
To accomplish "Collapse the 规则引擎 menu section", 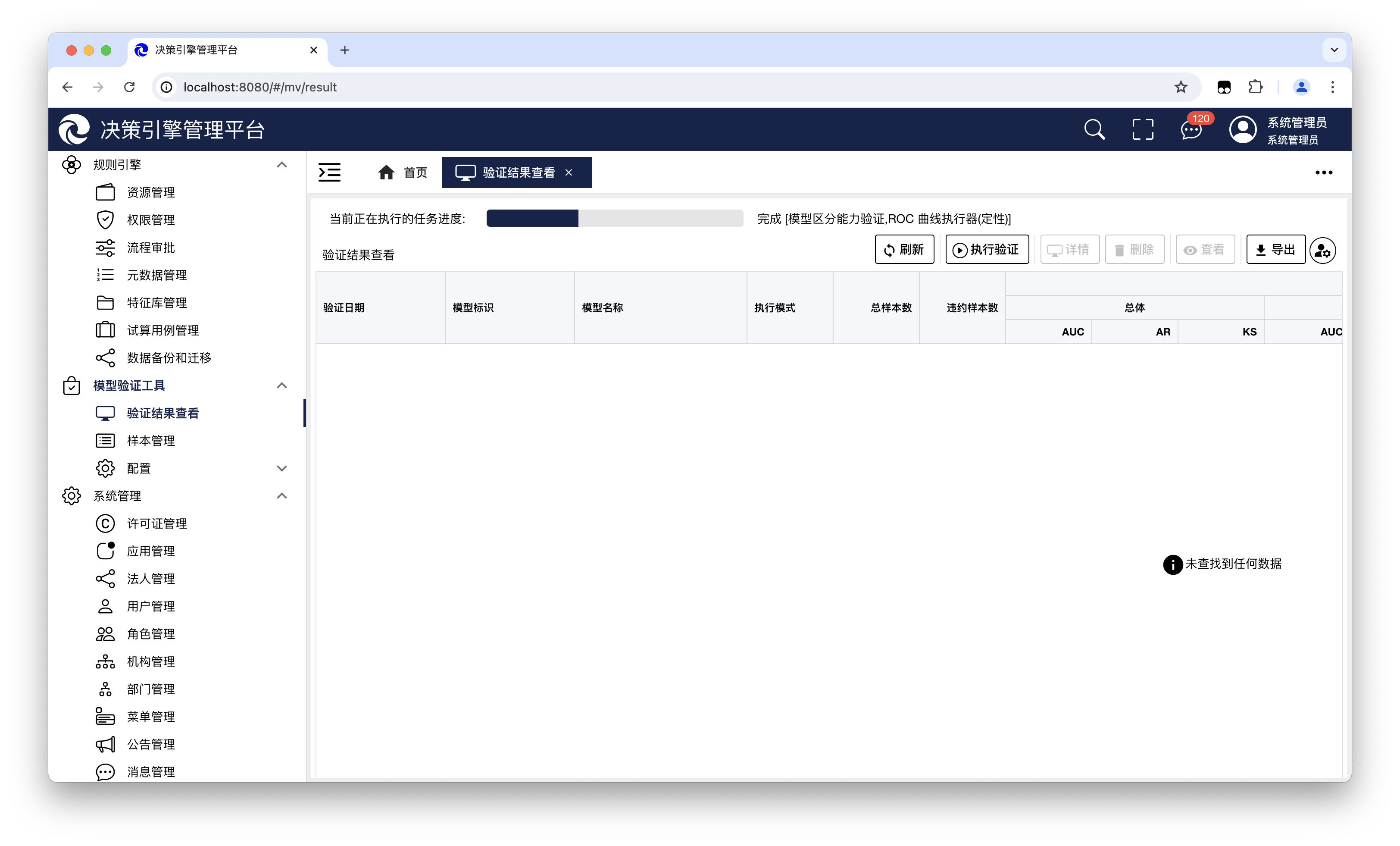I will coord(281,165).
